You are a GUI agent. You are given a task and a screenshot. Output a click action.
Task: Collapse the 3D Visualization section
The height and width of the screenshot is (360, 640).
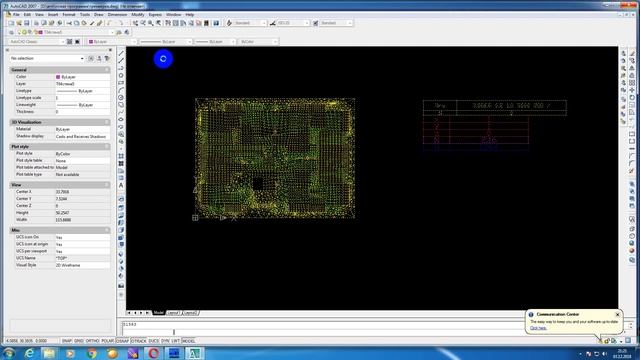[107, 122]
